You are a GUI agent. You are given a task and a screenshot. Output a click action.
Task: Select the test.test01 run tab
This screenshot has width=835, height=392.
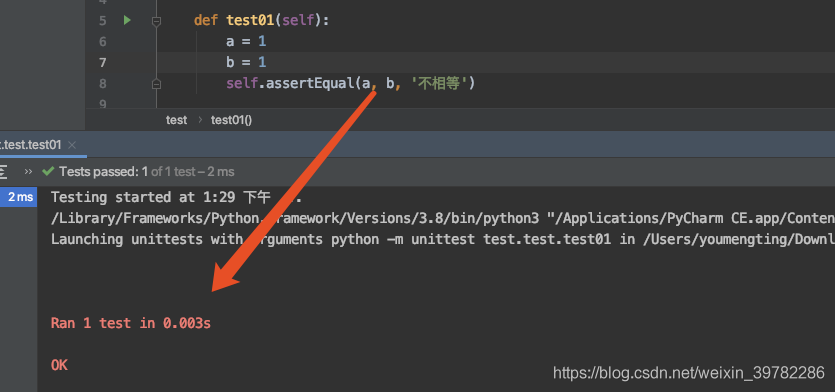coord(32,145)
